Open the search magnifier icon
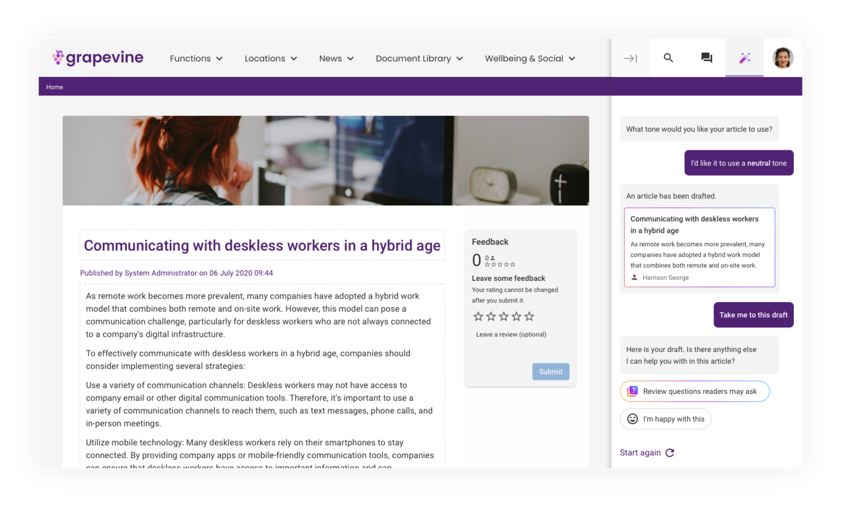The width and height of the screenshot is (841, 506). coord(668,57)
